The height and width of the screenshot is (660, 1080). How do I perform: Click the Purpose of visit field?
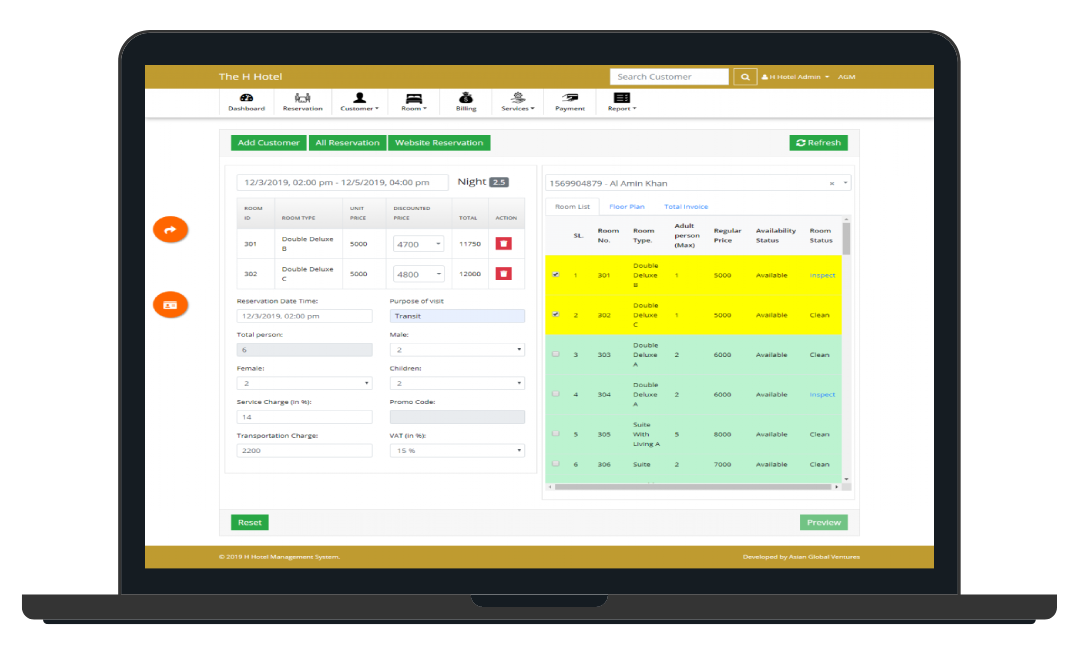[x=457, y=316]
